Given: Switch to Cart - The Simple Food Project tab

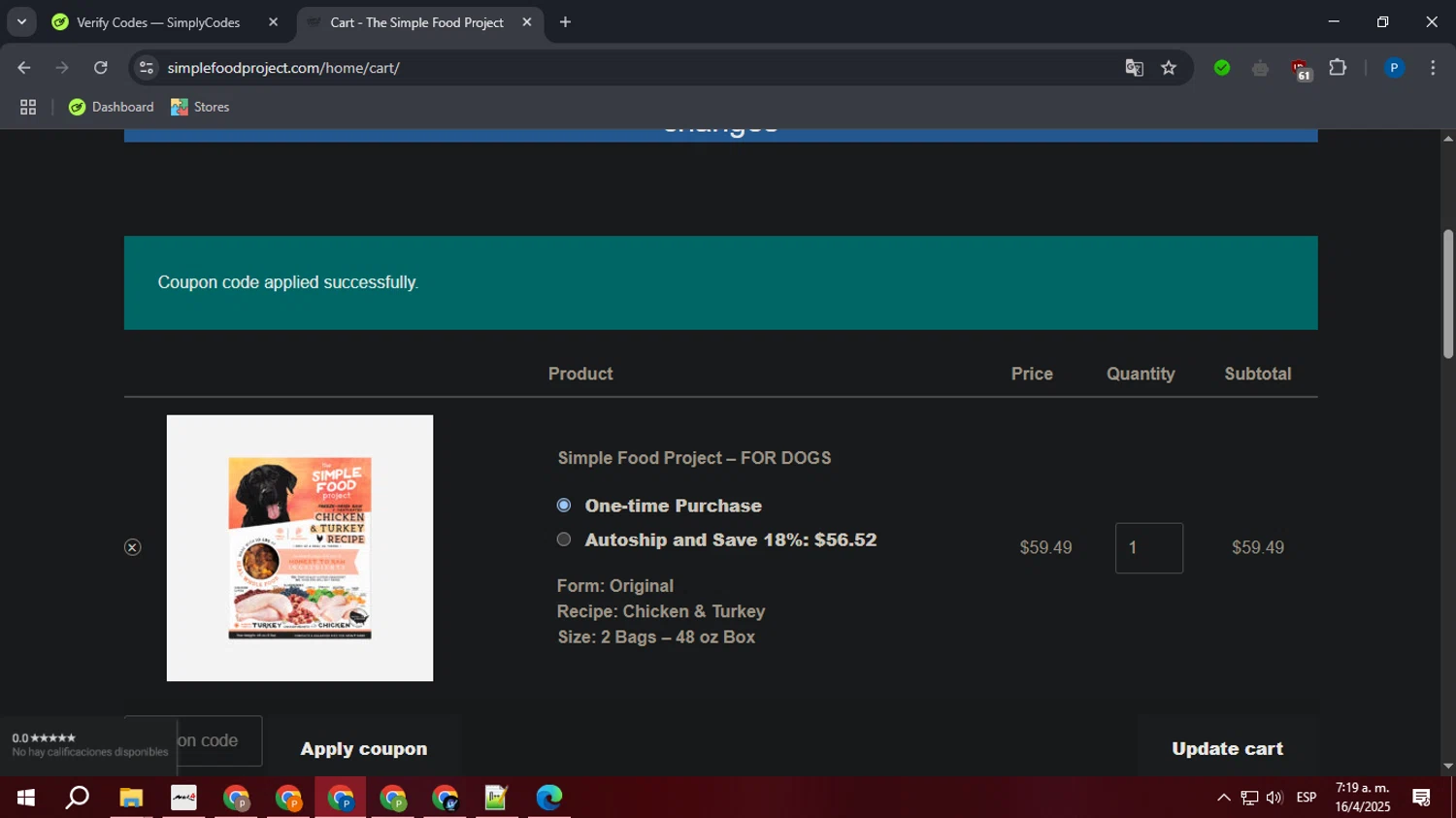Looking at the screenshot, I should click(x=416, y=22).
